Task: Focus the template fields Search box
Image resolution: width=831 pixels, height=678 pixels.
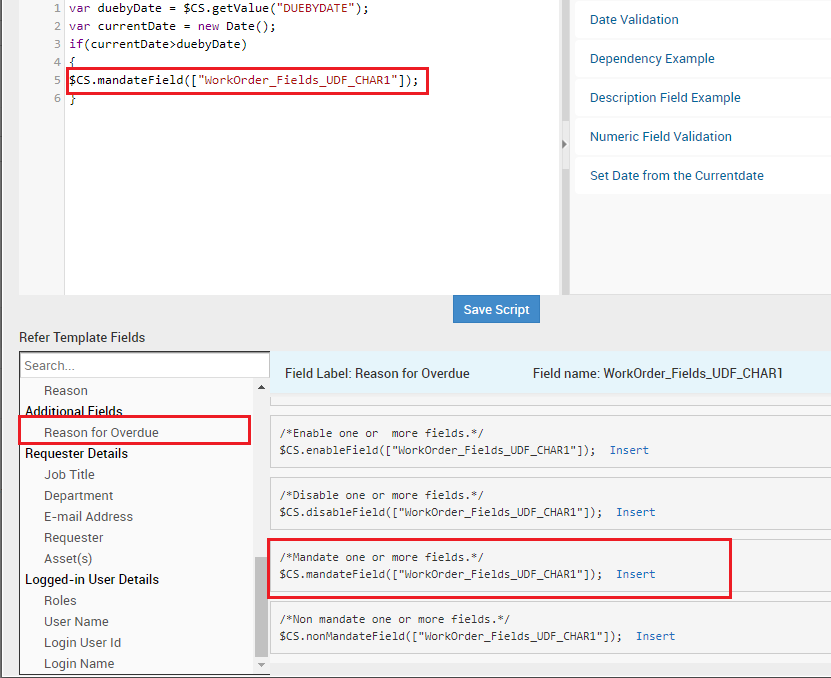Action: [x=144, y=365]
